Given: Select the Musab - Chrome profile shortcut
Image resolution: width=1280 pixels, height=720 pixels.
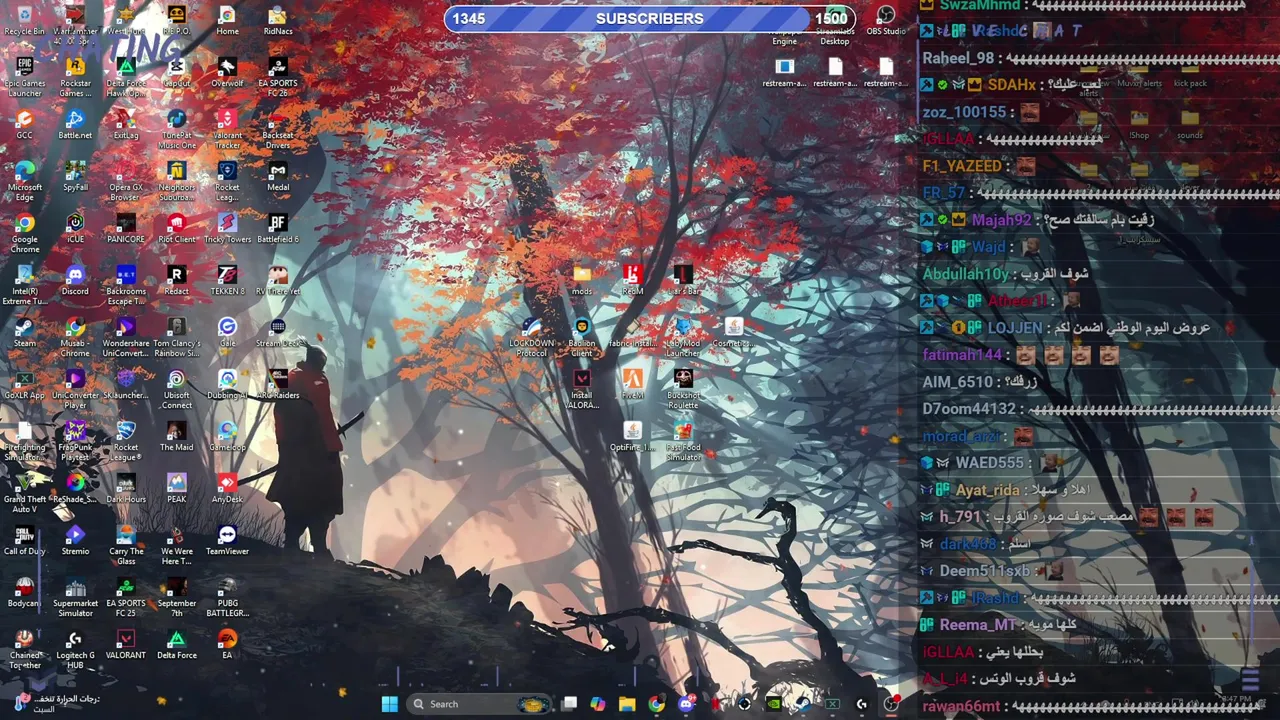Looking at the screenshot, I should [x=75, y=337].
